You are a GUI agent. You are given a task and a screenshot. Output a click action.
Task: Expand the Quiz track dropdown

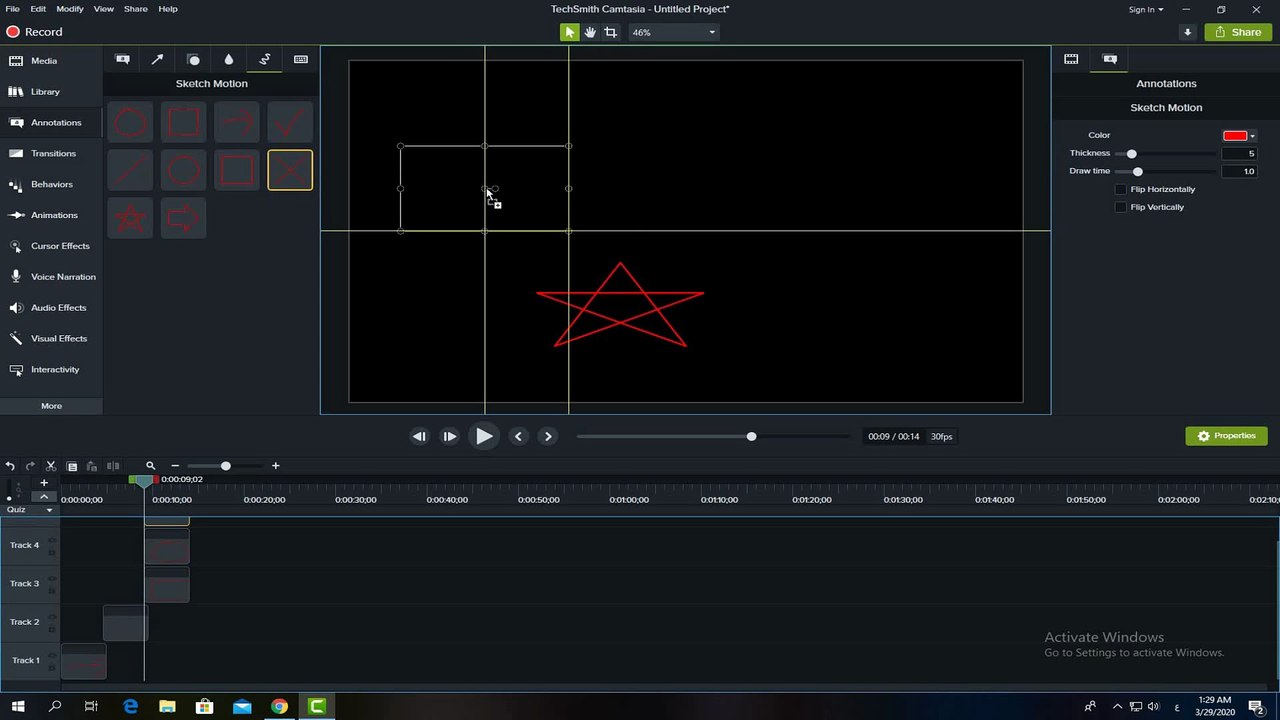[x=49, y=510]
